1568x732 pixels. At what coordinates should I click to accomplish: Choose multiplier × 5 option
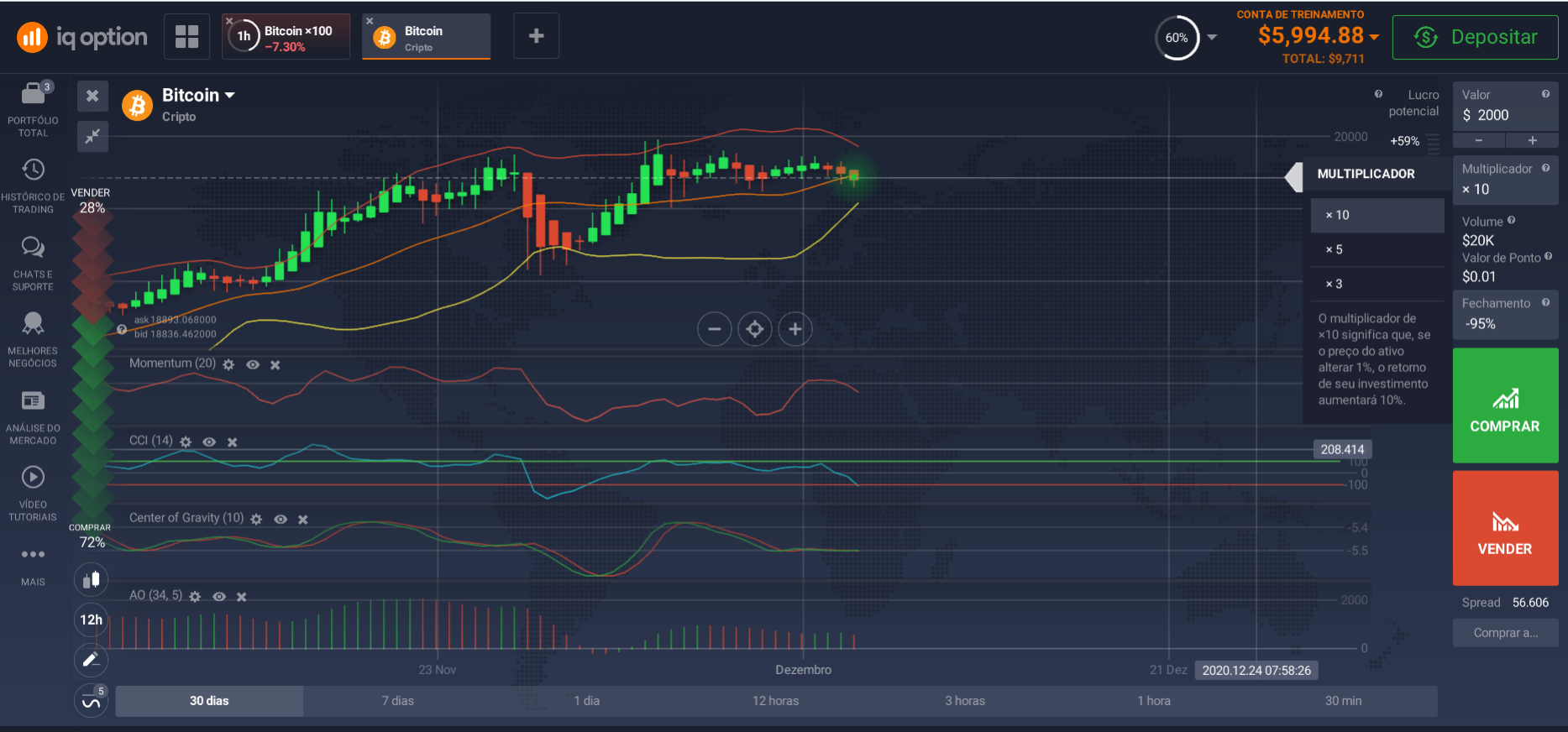(x=1377, y=249)
